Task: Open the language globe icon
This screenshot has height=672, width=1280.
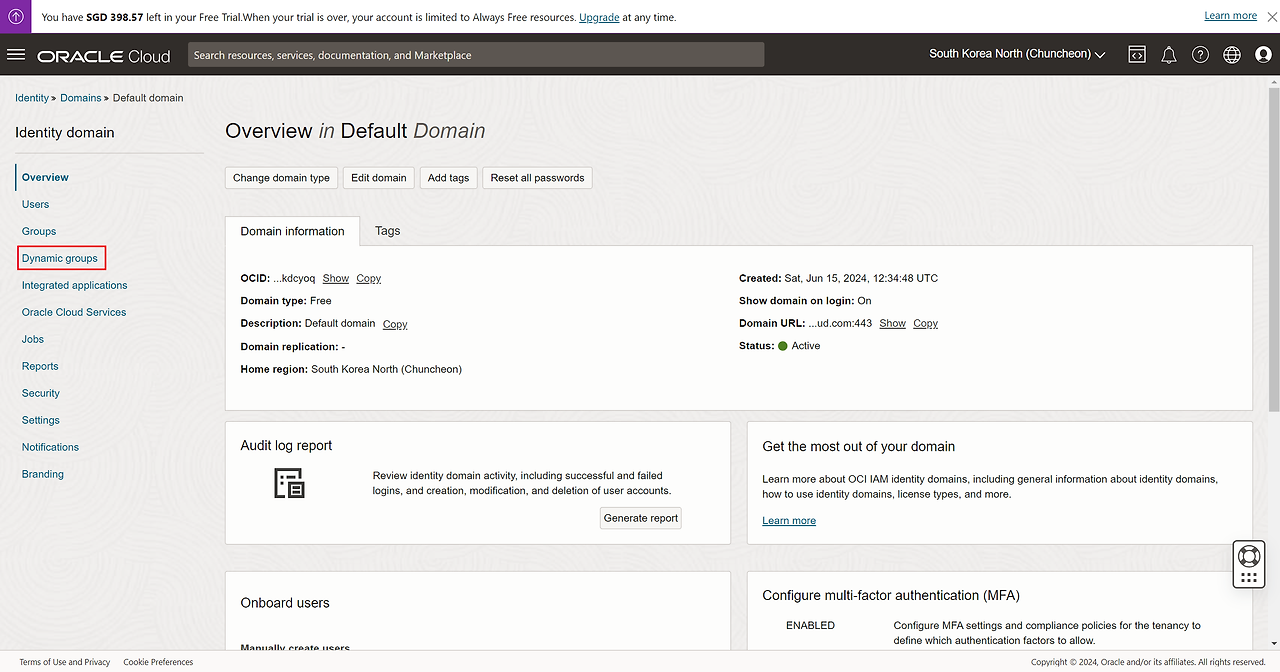Action: [1232, 55]
